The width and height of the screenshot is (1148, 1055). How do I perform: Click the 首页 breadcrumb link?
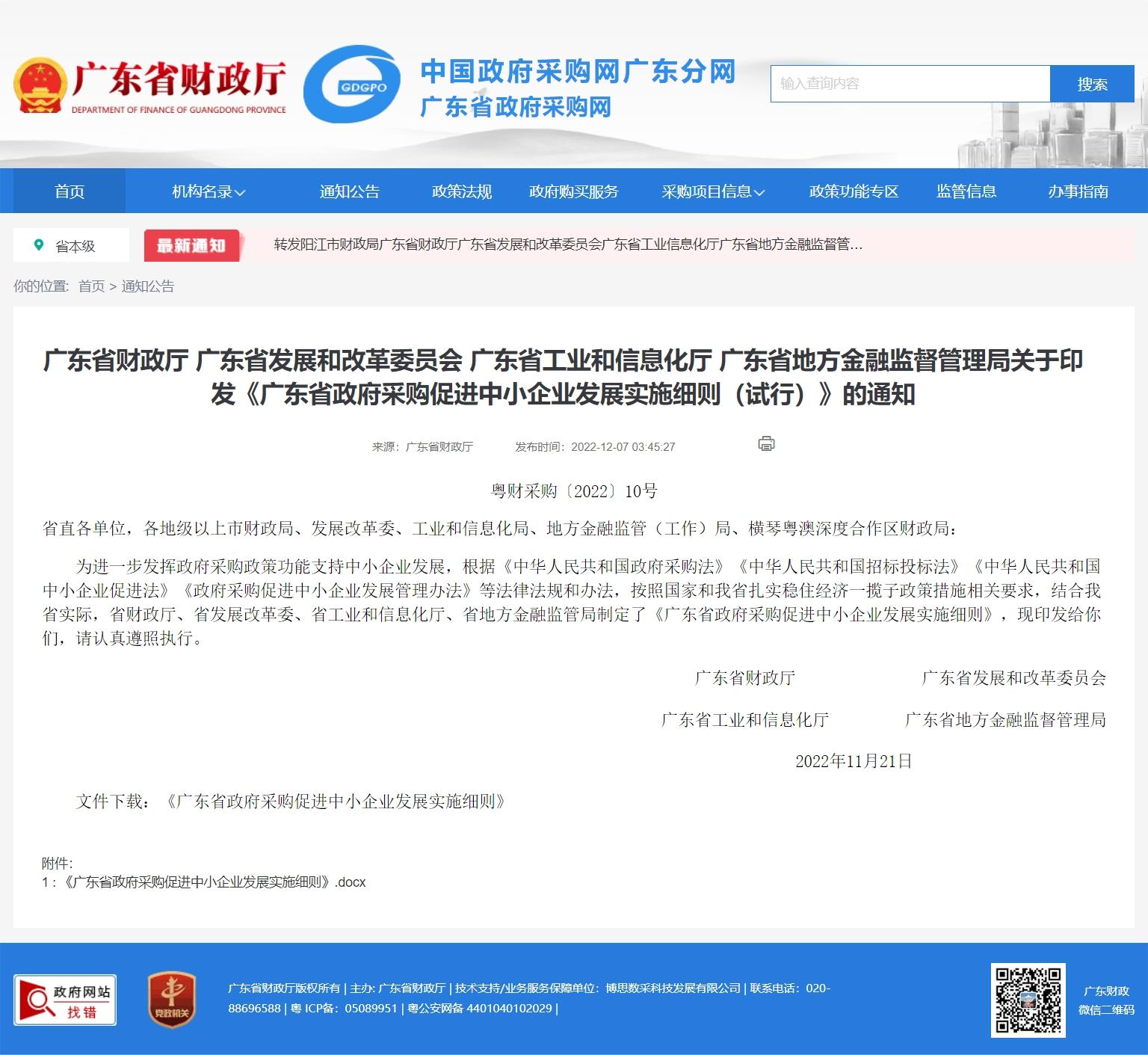pos(91,286)
